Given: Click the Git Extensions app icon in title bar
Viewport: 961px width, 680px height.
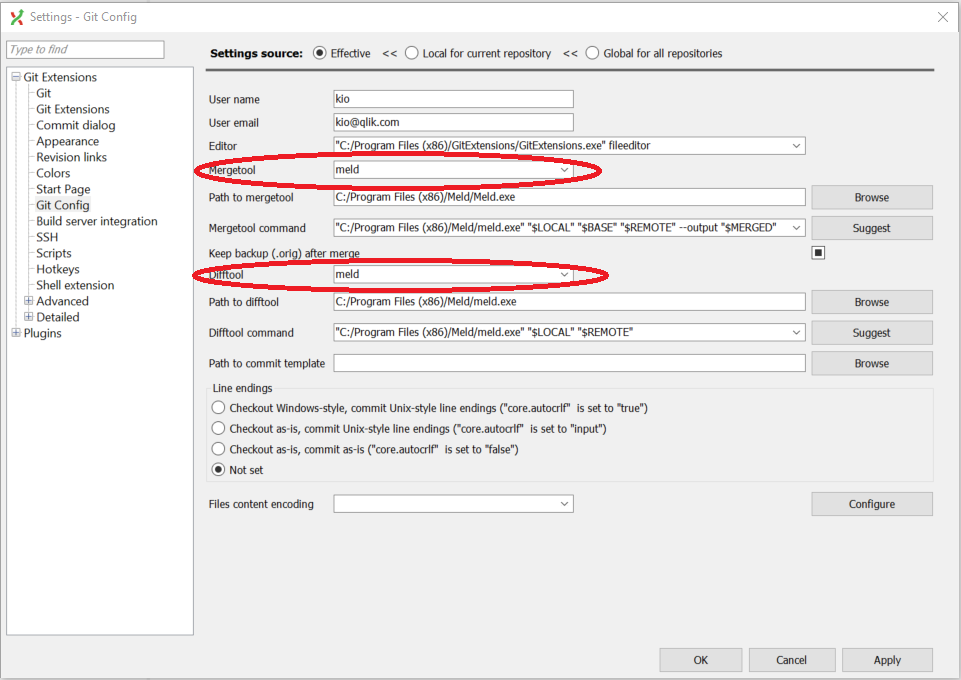Looking at the screenshot, I should pyautogui.click(x=17, y=17).
